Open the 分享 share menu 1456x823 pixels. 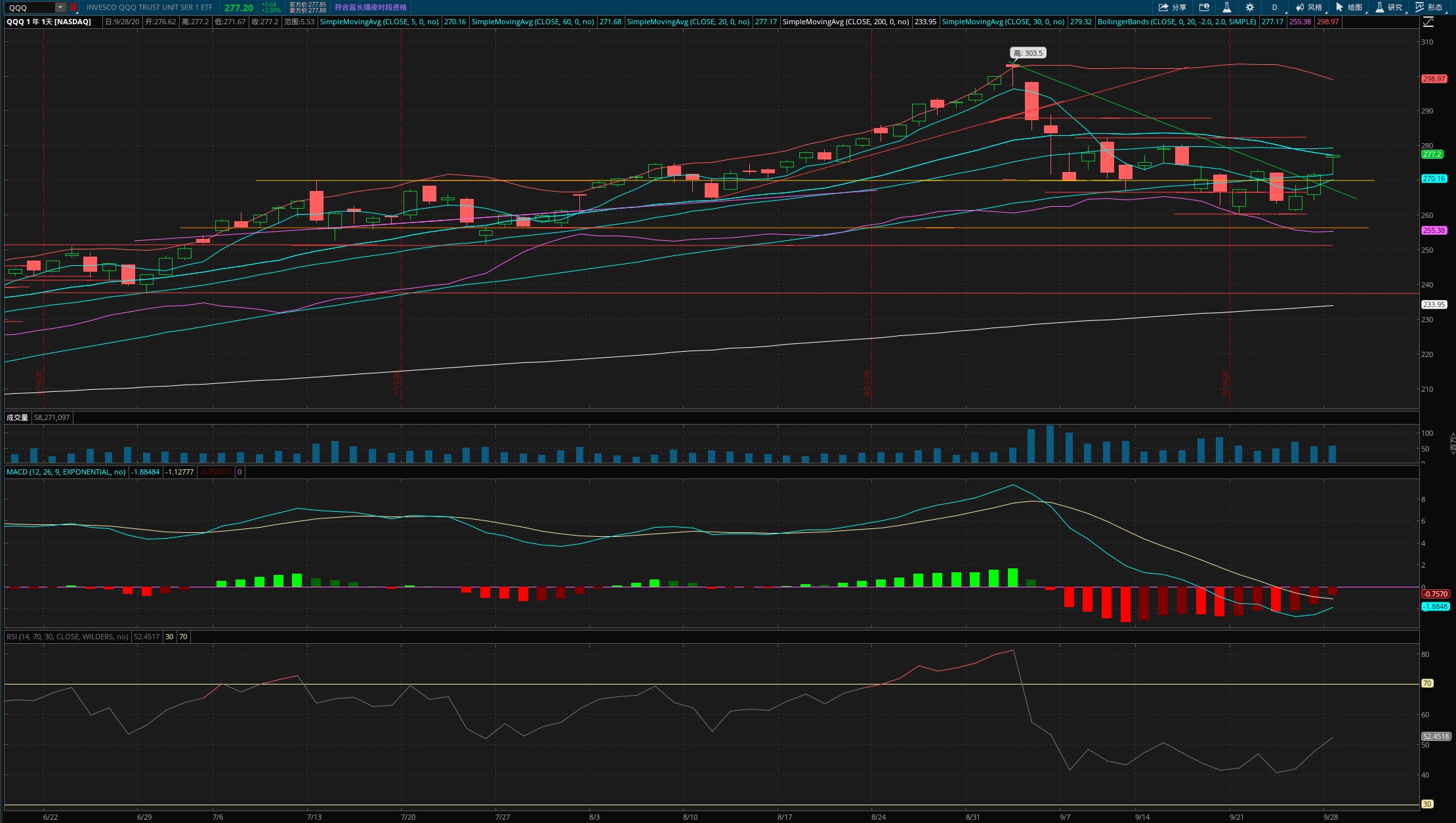click(x=1173, y=7)
